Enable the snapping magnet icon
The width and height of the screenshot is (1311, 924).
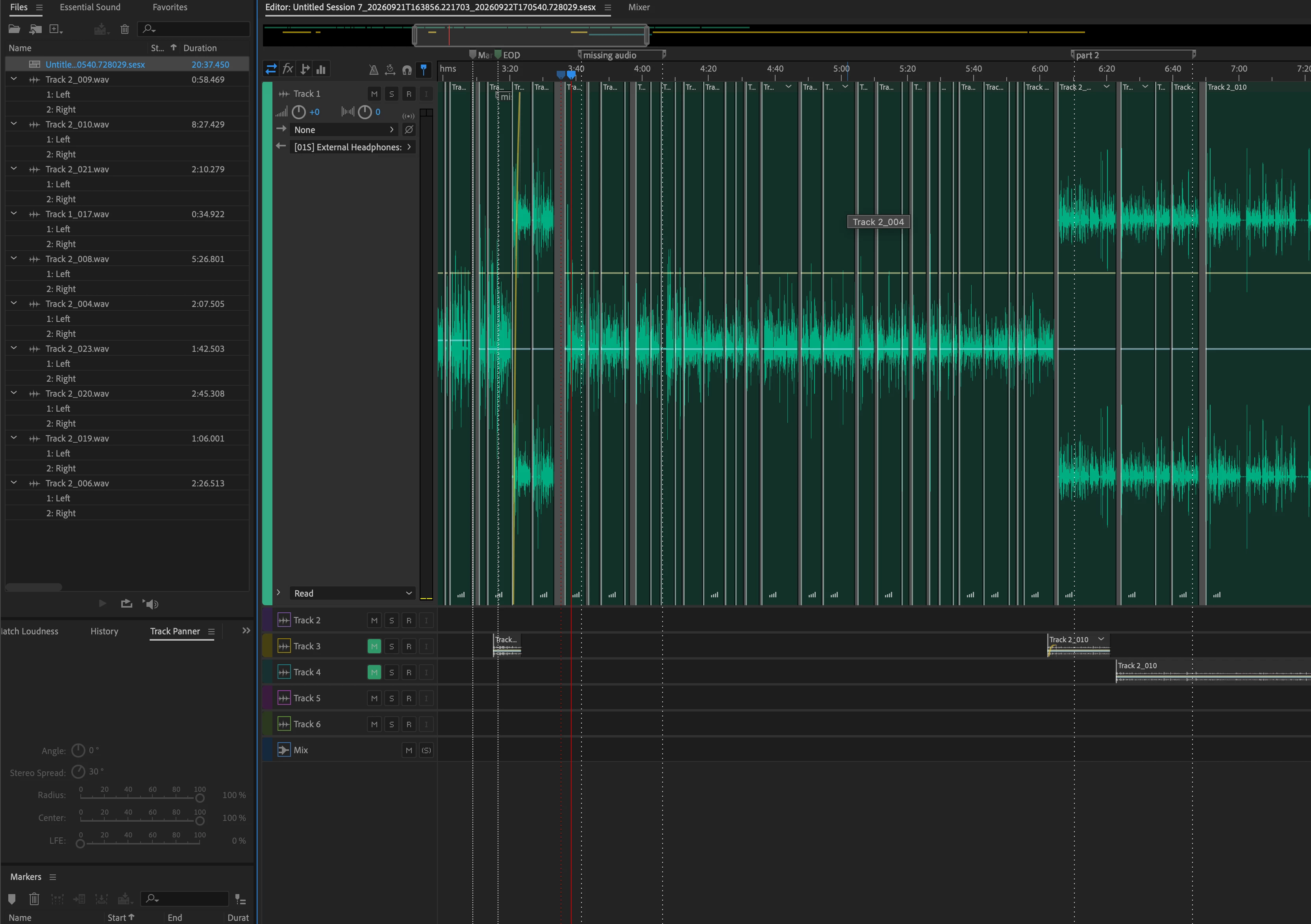(407, 70)
